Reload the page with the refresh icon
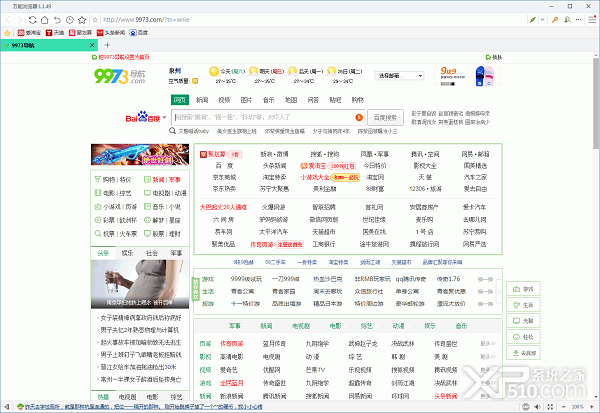Screen dimensions: 600x413 (x=33, y=20)
